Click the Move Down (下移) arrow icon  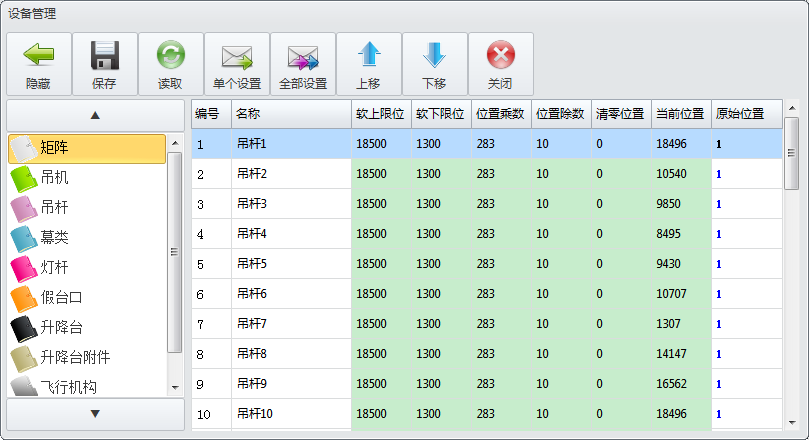(434, 55)
